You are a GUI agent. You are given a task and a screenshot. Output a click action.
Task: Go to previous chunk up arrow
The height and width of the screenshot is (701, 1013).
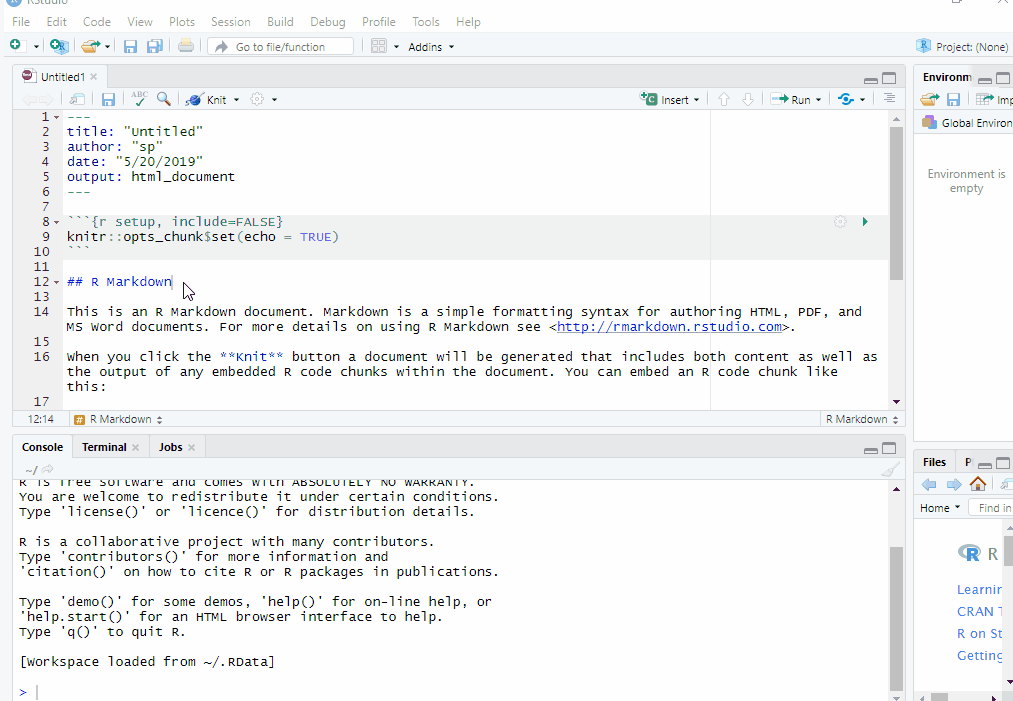click(724, 99)
